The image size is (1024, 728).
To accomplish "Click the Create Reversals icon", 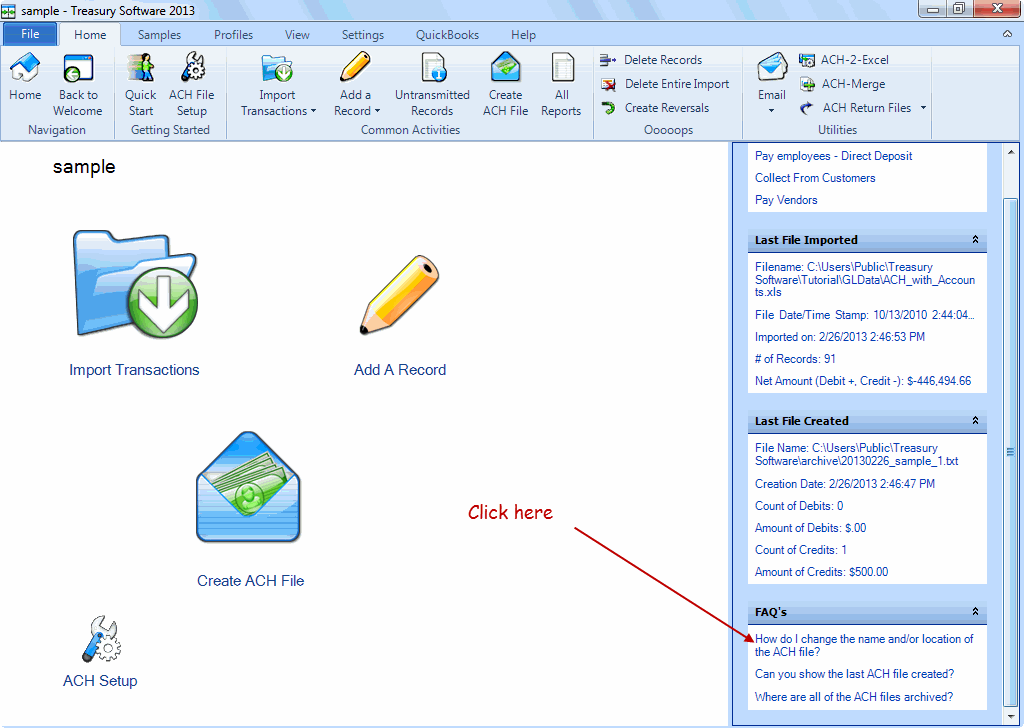I will click(x=609, y=108).
